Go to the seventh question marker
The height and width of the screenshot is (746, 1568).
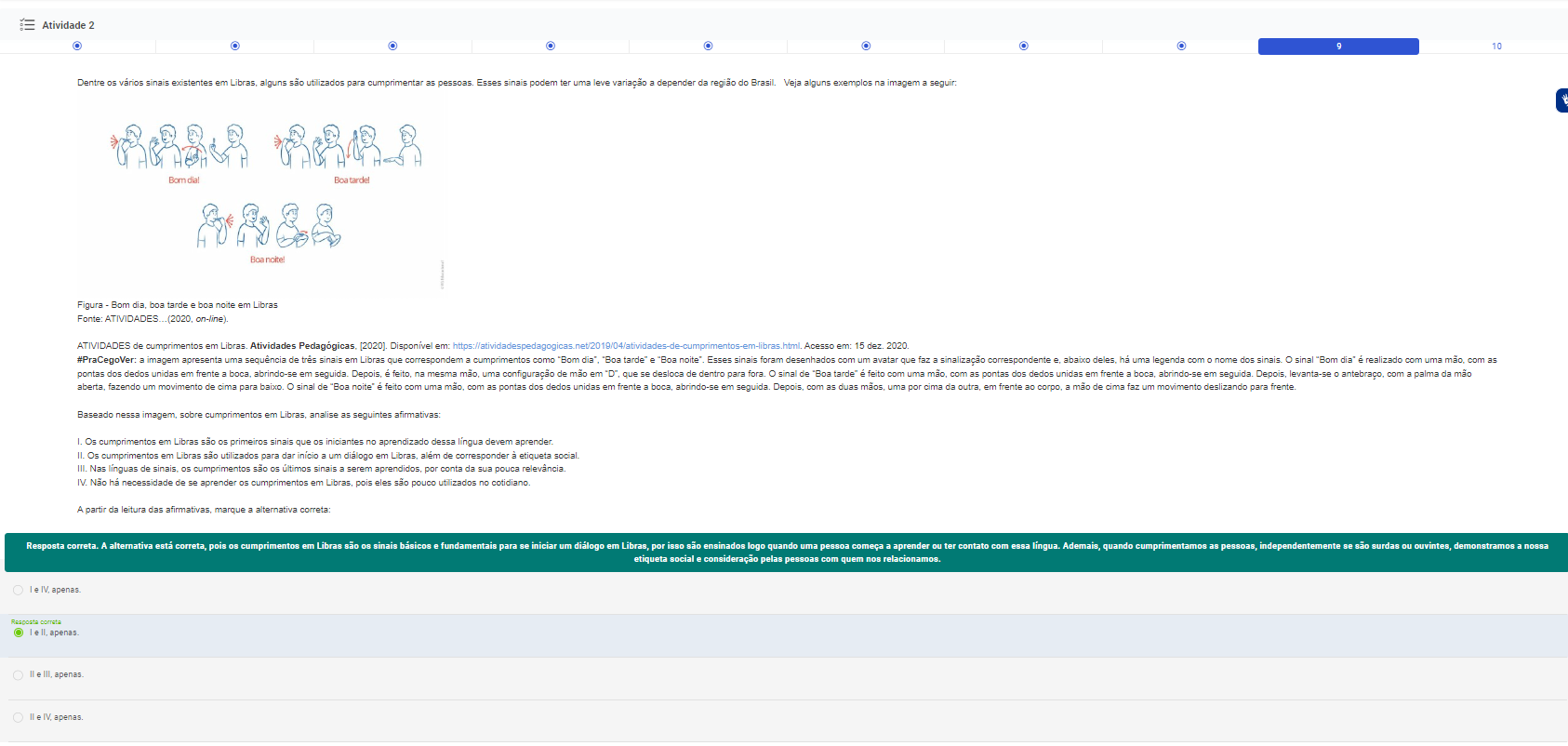[x=1024, y=46]
